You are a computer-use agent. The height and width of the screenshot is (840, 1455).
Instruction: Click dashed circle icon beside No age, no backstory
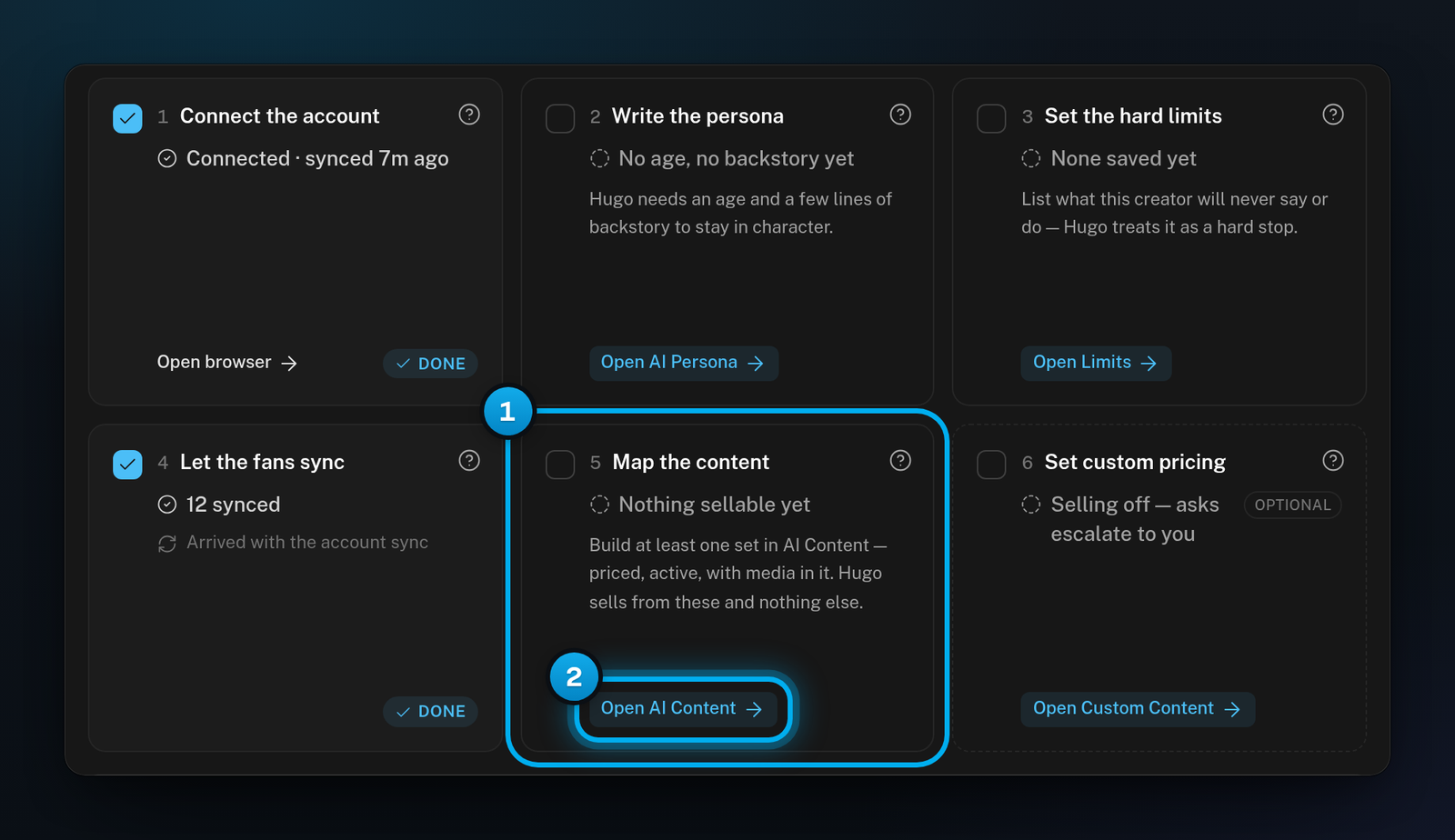coord(599,158)
